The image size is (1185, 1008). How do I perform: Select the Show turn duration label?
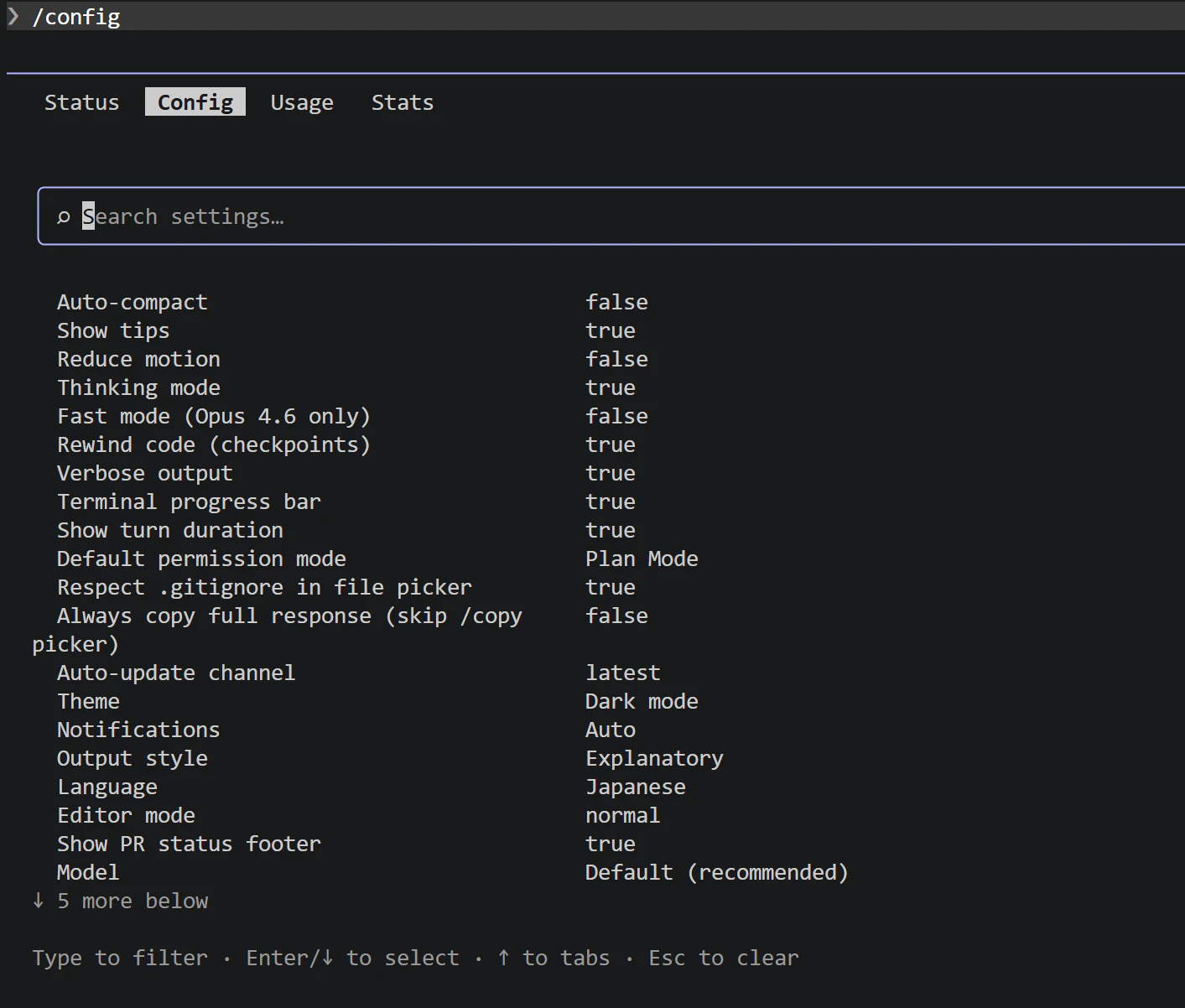coord(170,530)
